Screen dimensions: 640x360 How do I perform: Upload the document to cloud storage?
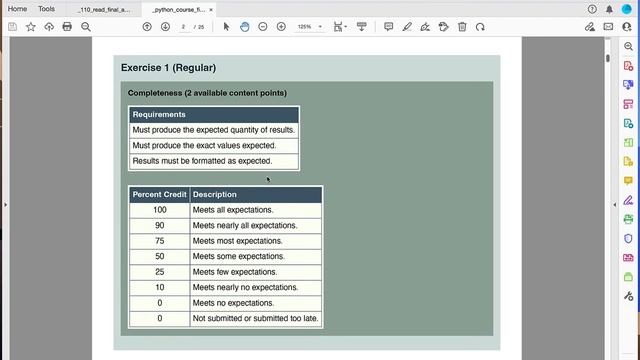49,27
